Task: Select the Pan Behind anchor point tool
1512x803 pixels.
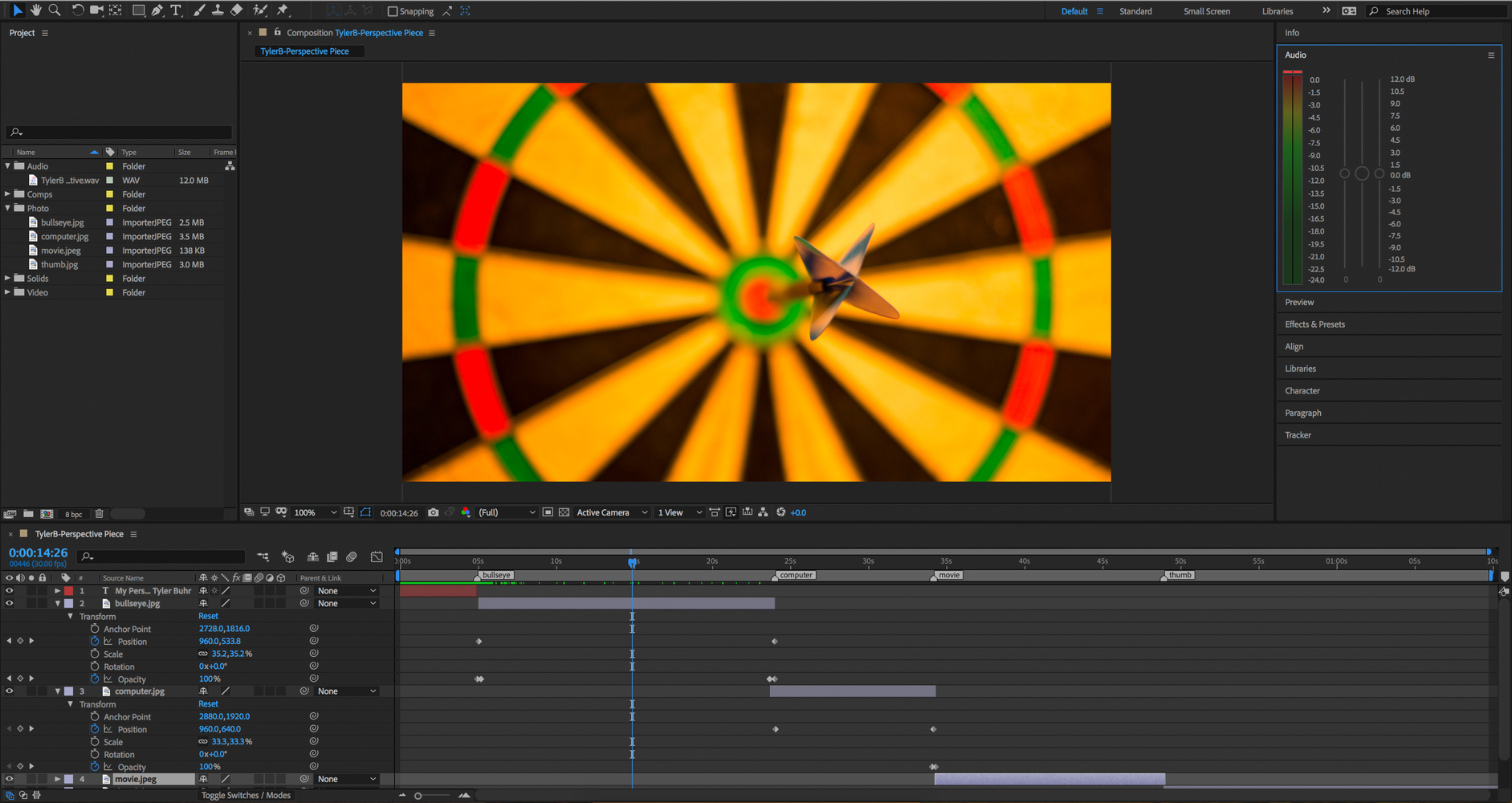Action: [116, 10]
